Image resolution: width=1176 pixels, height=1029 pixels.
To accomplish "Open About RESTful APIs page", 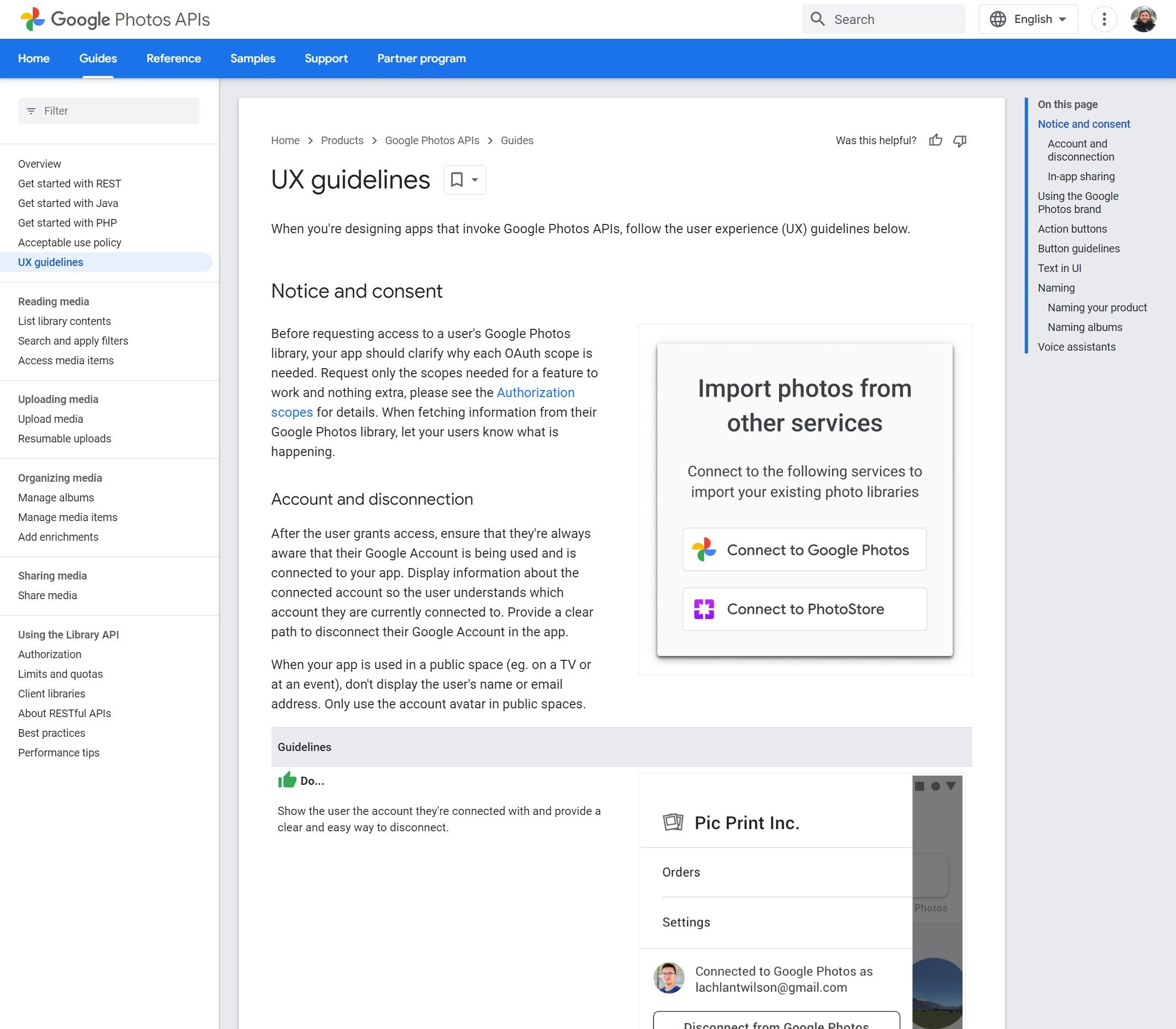I will point(64,713).
